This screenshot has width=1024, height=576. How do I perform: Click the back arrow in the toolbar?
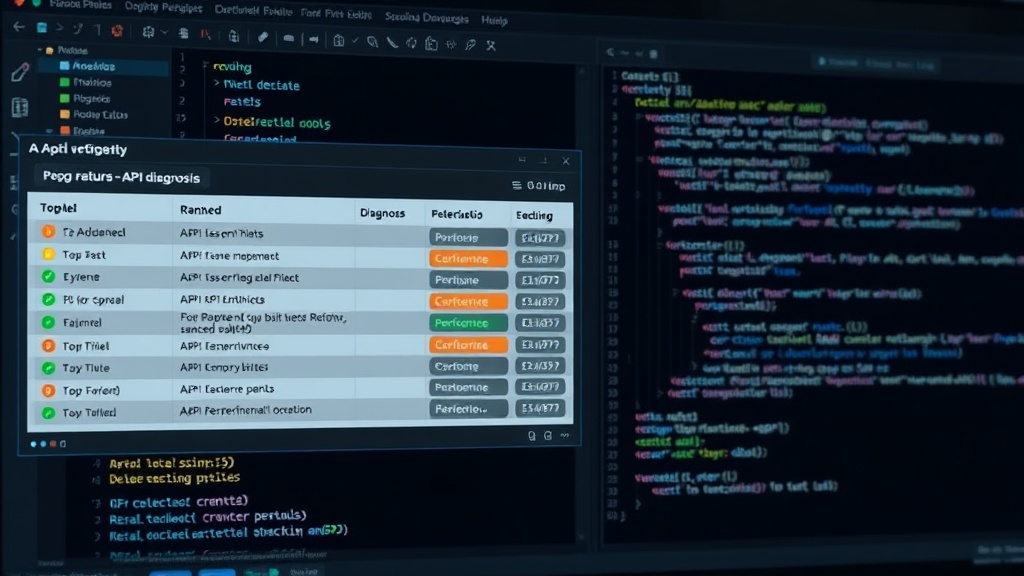coord(19,27)
